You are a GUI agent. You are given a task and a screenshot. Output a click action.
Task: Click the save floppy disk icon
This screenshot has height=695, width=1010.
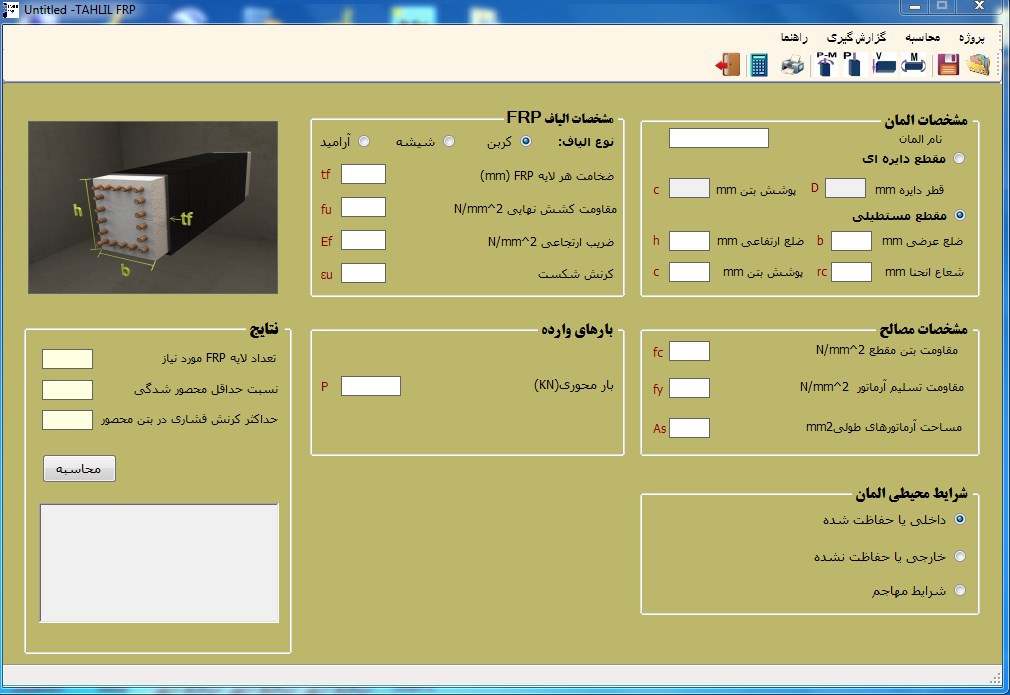(947, 65)
